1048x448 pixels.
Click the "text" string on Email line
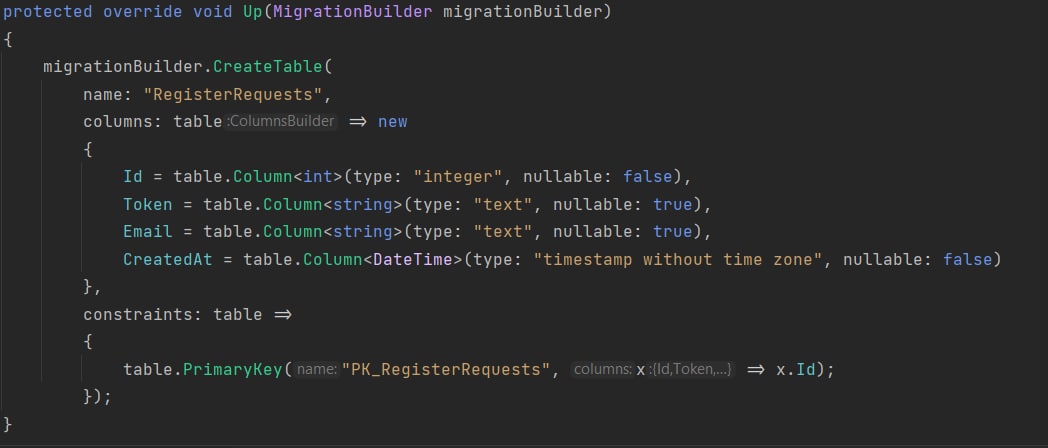[503, 231]
